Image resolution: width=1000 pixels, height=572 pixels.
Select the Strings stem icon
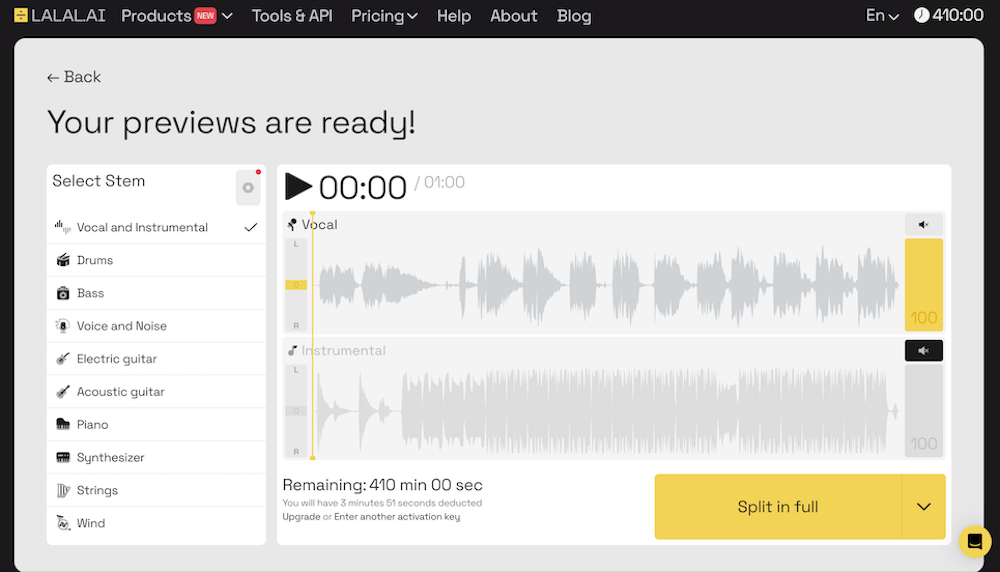[63, 490]
